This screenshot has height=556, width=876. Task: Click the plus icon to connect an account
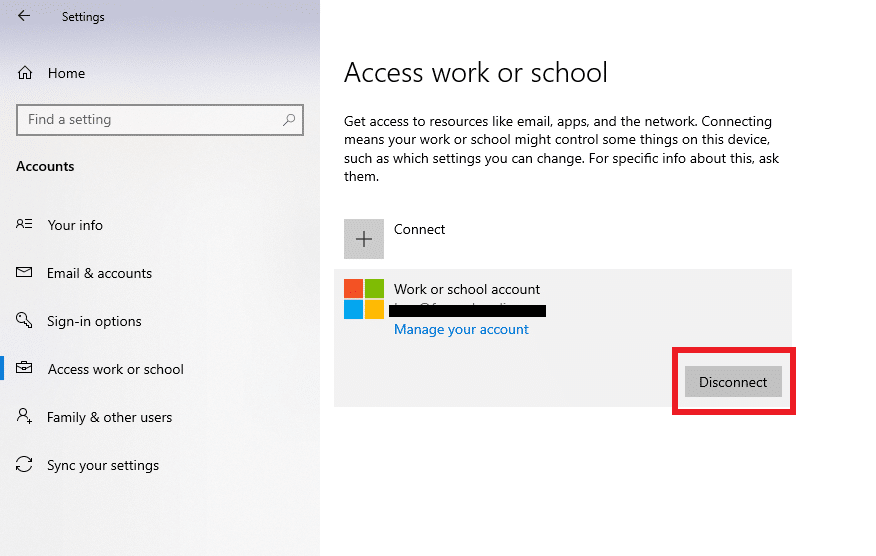point(364,239)
